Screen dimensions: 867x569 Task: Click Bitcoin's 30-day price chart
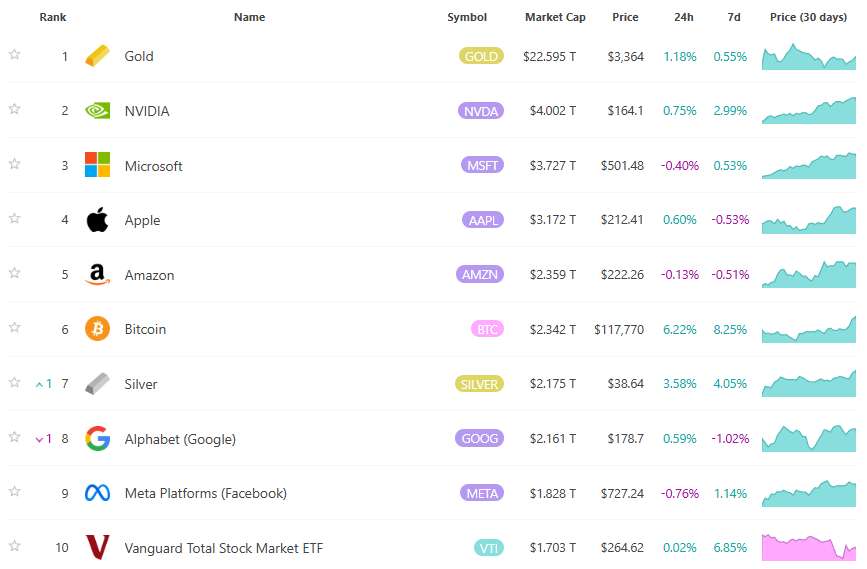click(x=808, y=329)
